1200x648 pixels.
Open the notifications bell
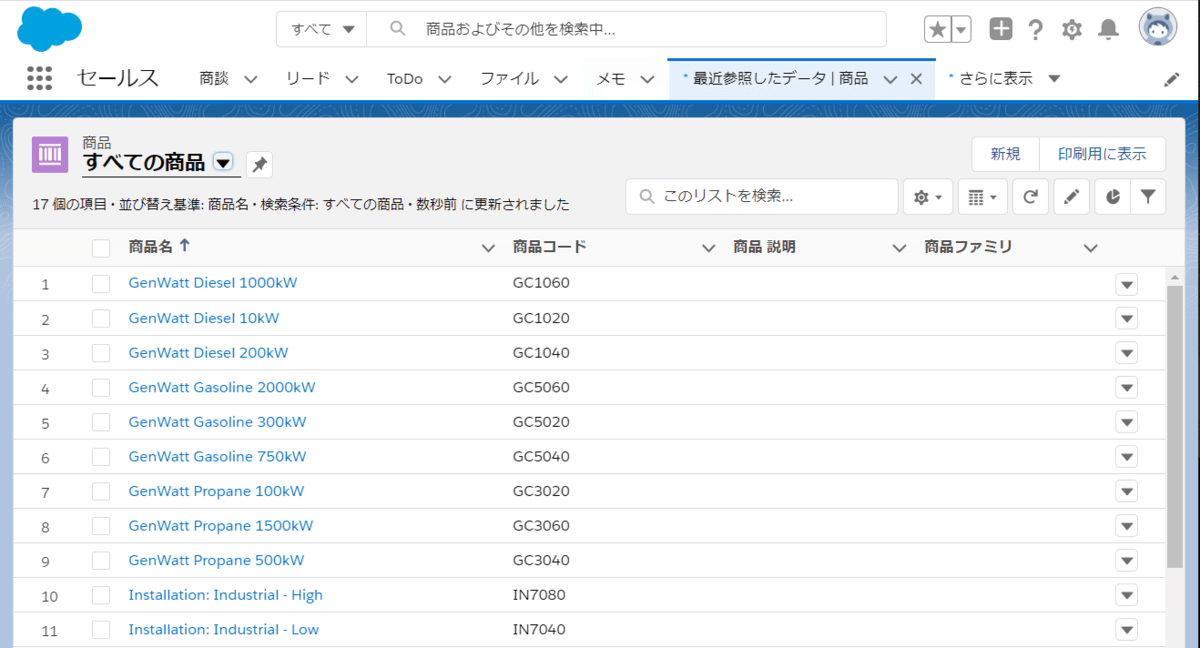coord(1108,29)
